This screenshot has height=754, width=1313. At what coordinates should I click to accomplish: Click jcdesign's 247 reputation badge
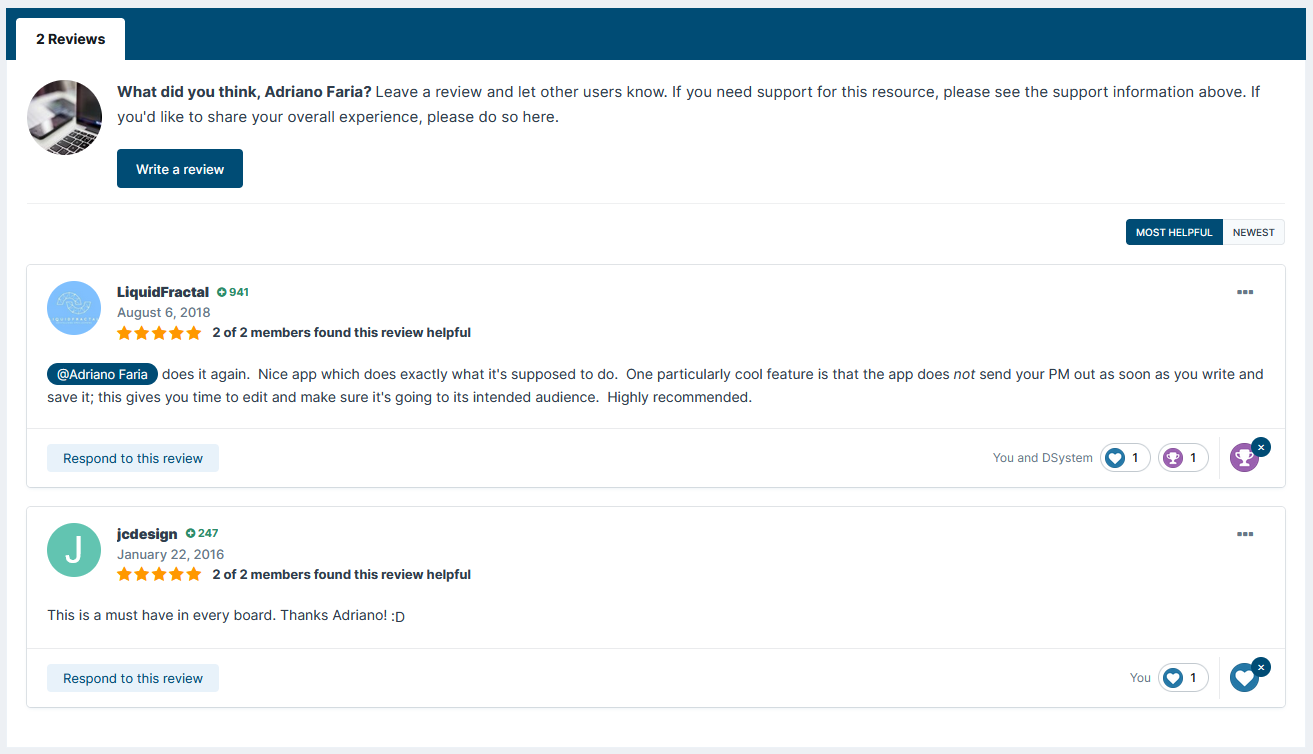202,533
